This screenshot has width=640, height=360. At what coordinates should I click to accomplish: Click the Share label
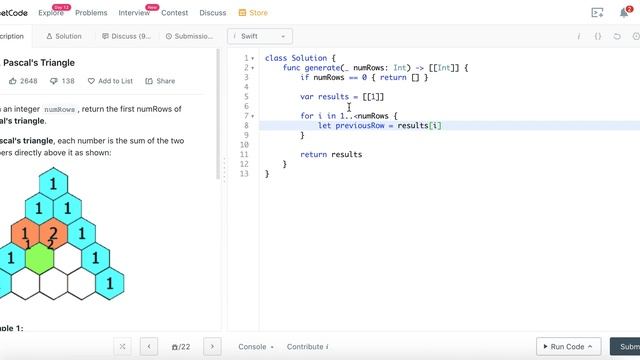click(x=165, y=81)
